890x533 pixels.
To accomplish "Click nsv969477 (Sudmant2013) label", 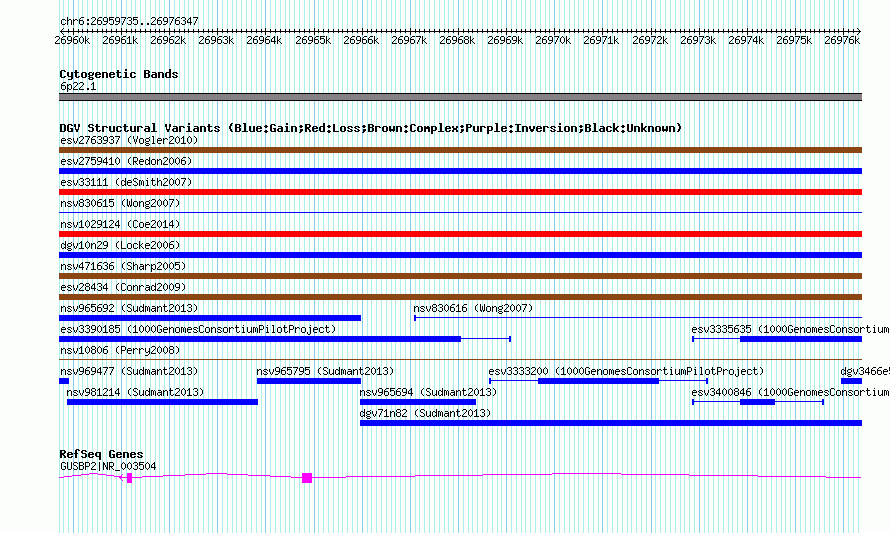I will click(129, 371).
